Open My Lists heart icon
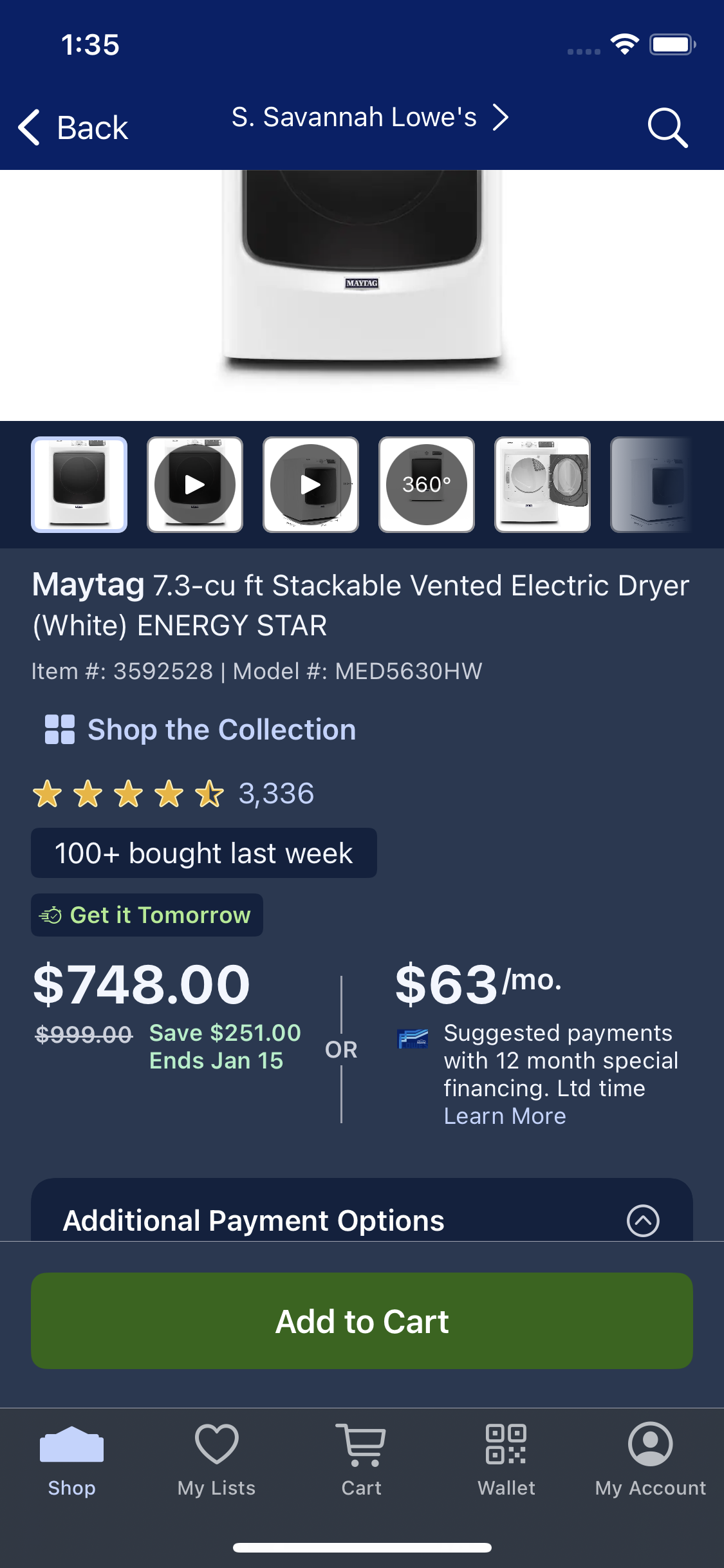 pos(217,1444)
